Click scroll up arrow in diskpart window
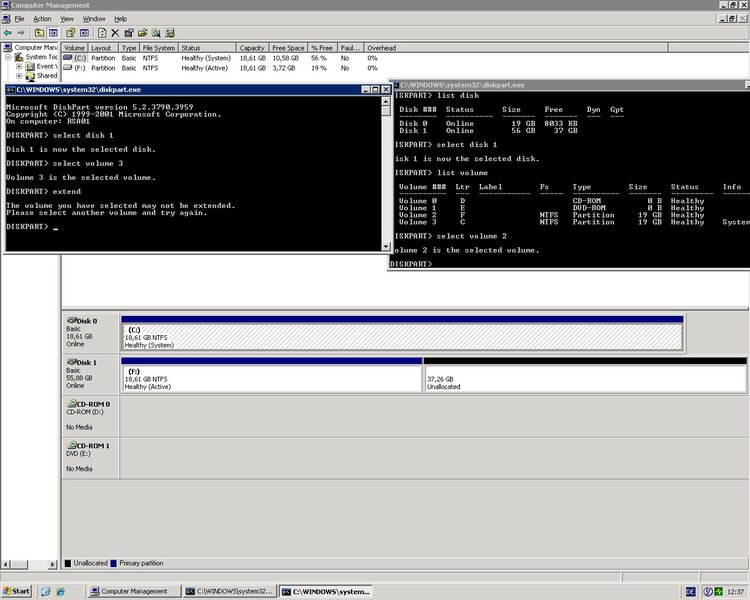The width and height of the screenshot is (750, 600). point(386,101)
